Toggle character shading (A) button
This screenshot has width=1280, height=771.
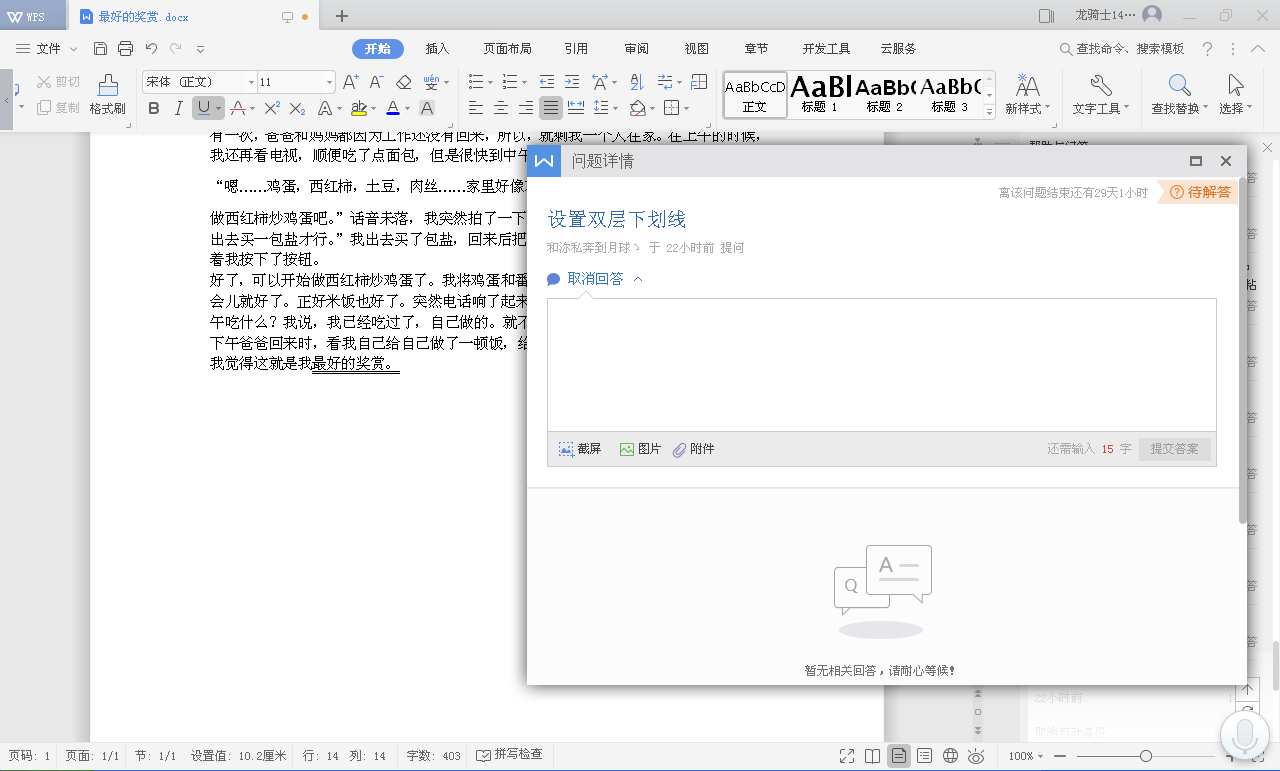[427, 108]
